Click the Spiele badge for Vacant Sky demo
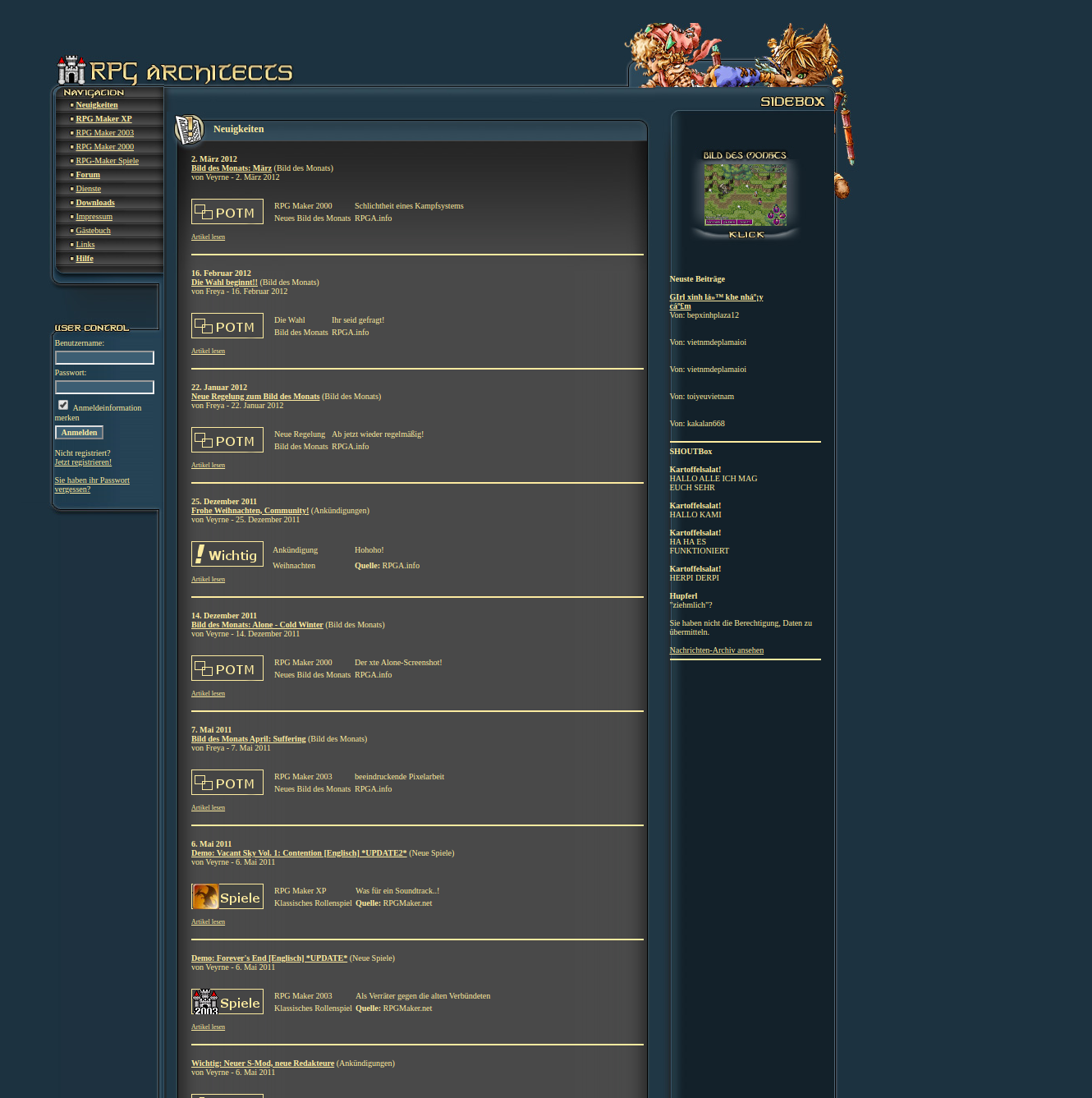 click(x=227, y=897)
